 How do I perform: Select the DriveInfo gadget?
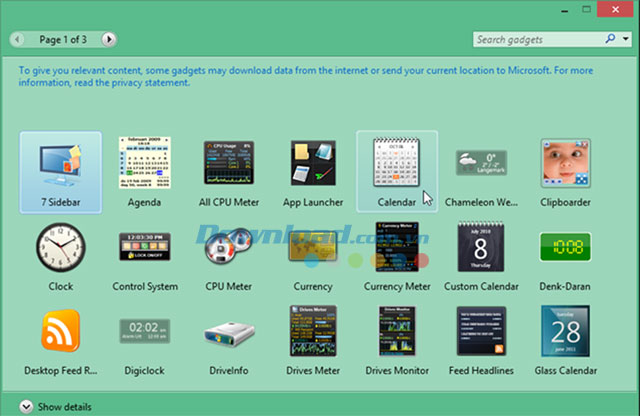pos(229,340)
